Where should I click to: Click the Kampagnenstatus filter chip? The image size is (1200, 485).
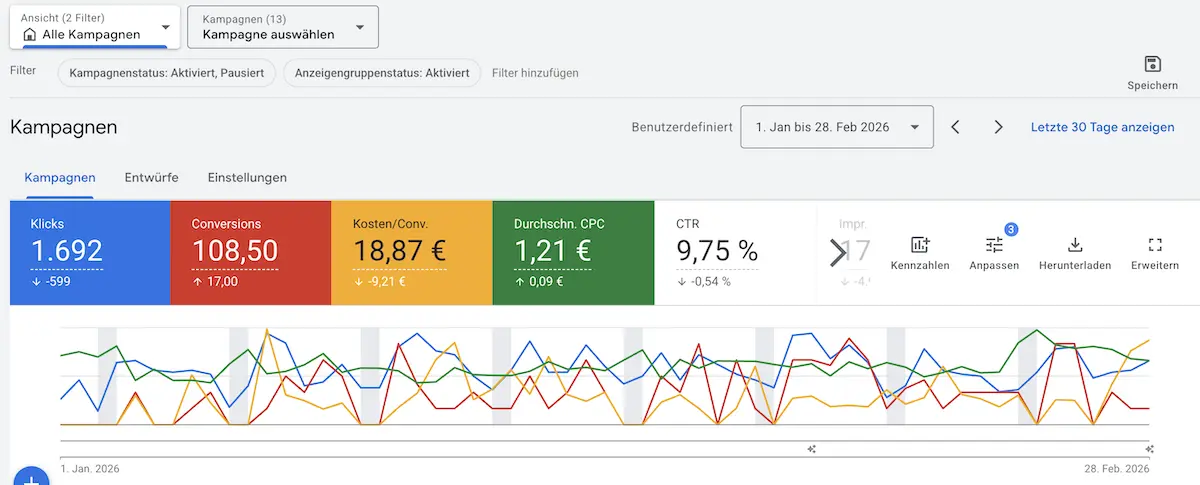[166, 73]
